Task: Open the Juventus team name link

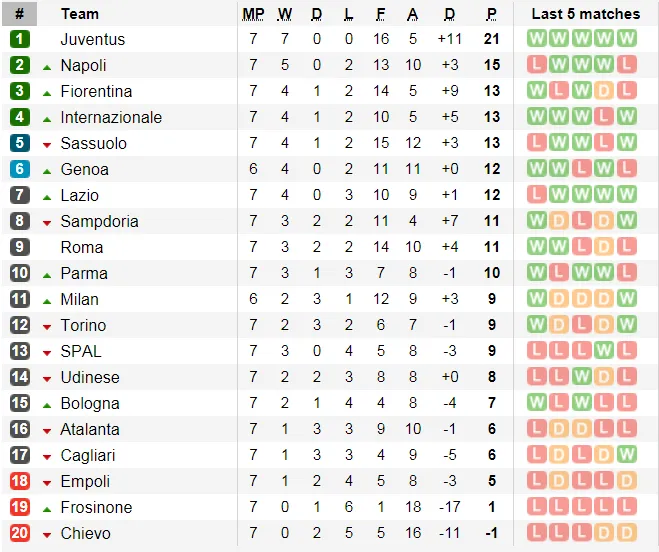Action: pos(93,39)
